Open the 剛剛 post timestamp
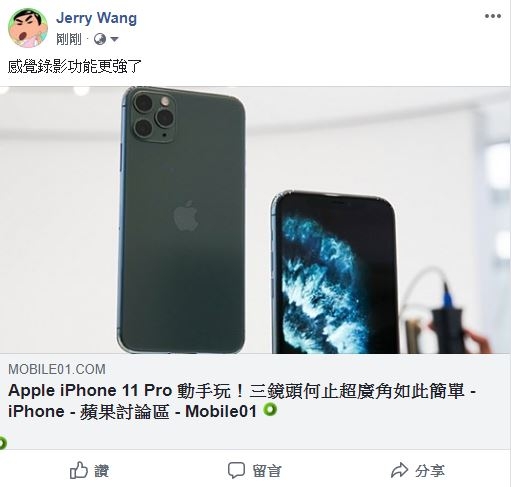The height and width of the screenshot is (487, 511). click(69, 39)
